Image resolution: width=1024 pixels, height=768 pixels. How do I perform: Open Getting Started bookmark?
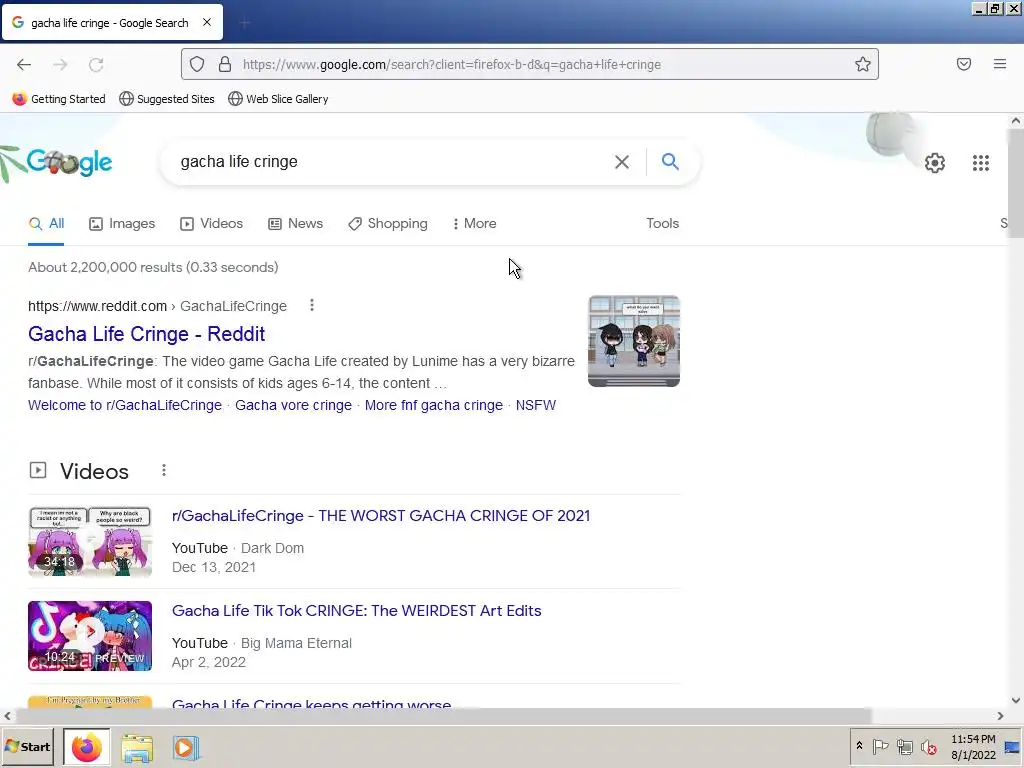pyautogui.click(x=59, y=99)
